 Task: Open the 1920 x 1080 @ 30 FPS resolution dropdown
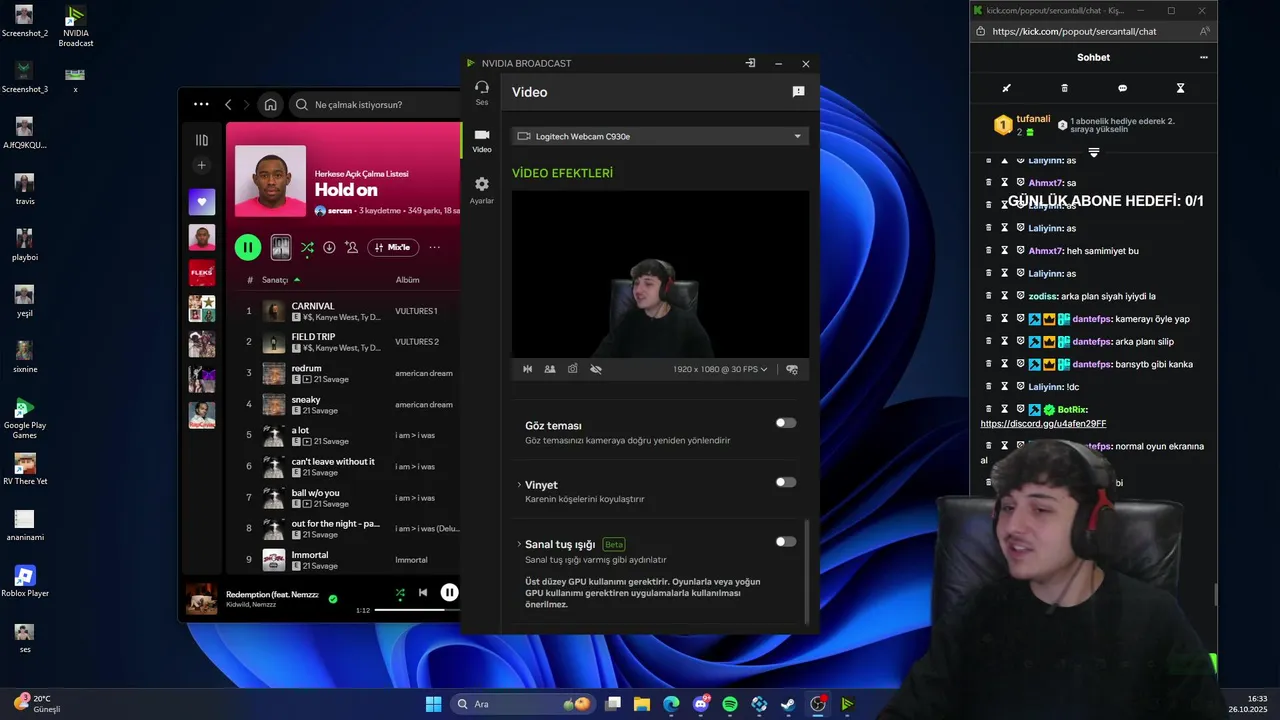pos(720,369)
